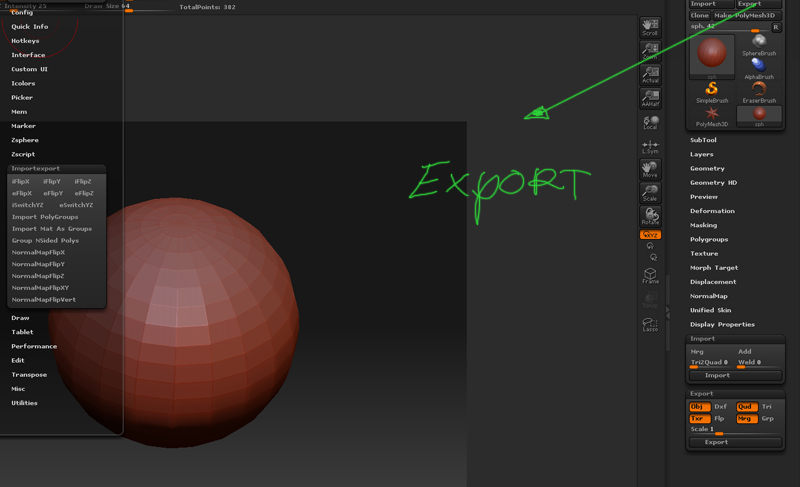Viewport: 800px width, 487px height.
Task: Expand the Morph Target sub-palette
Action: (x=714, y=268)
